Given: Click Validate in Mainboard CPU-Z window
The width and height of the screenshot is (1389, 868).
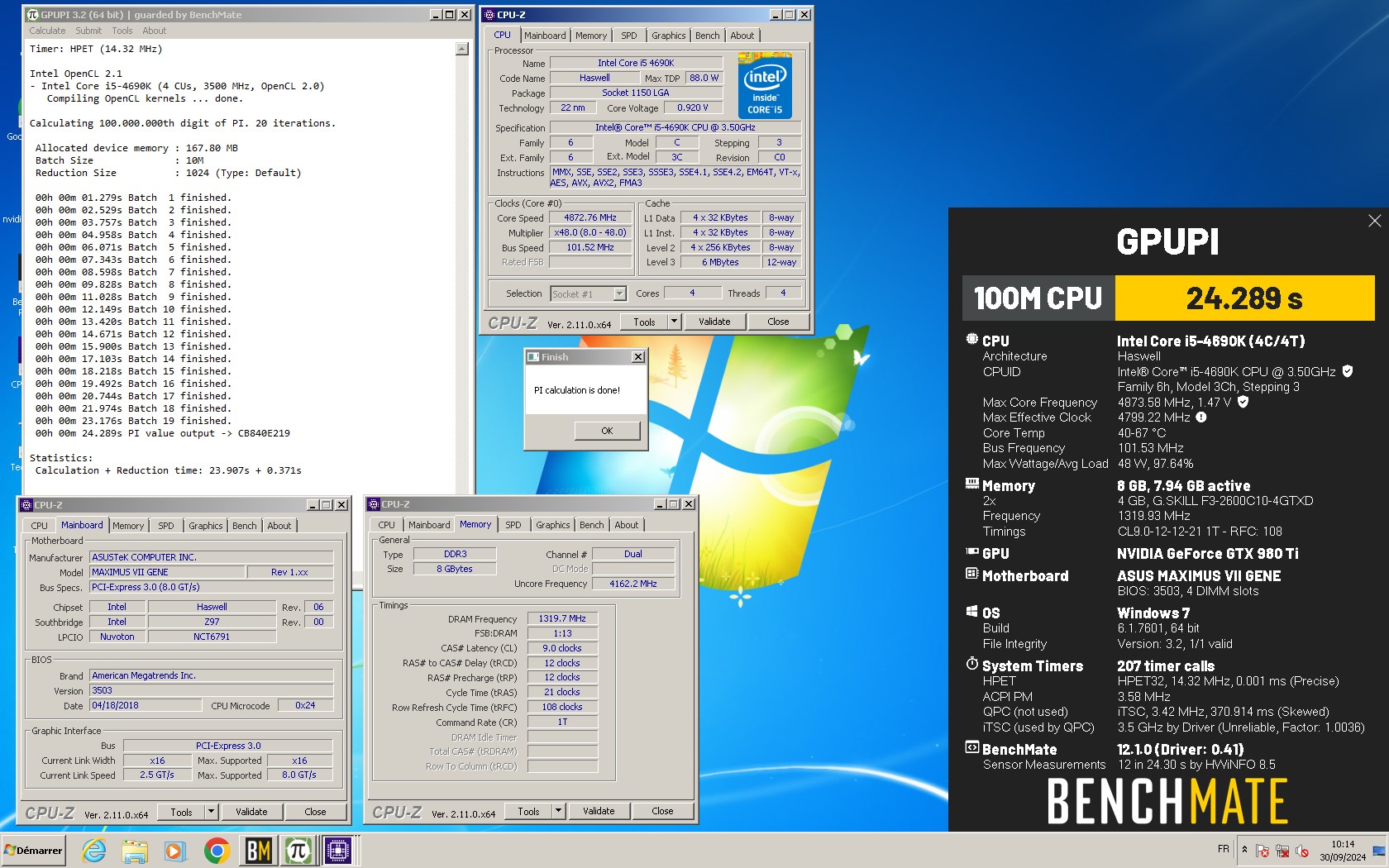Looking at the screenshot, I should [x=251, y=812].
